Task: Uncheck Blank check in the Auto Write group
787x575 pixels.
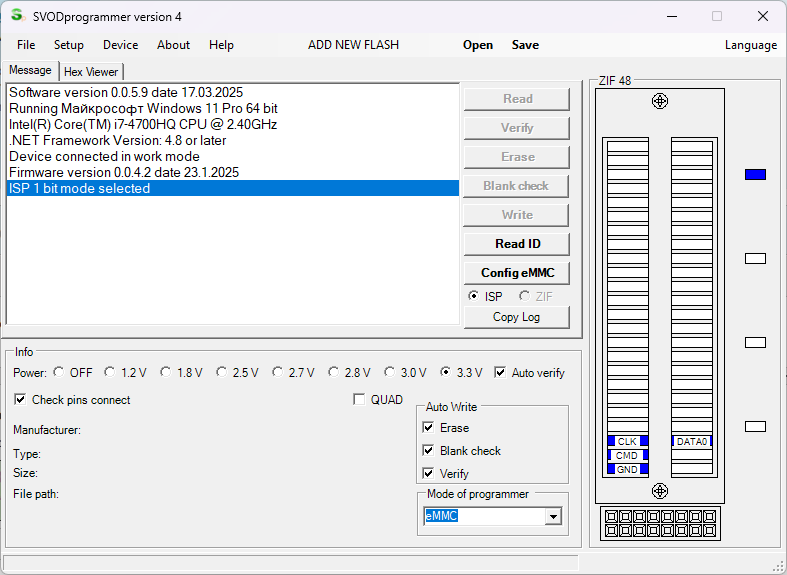Action: coord(428,451)
